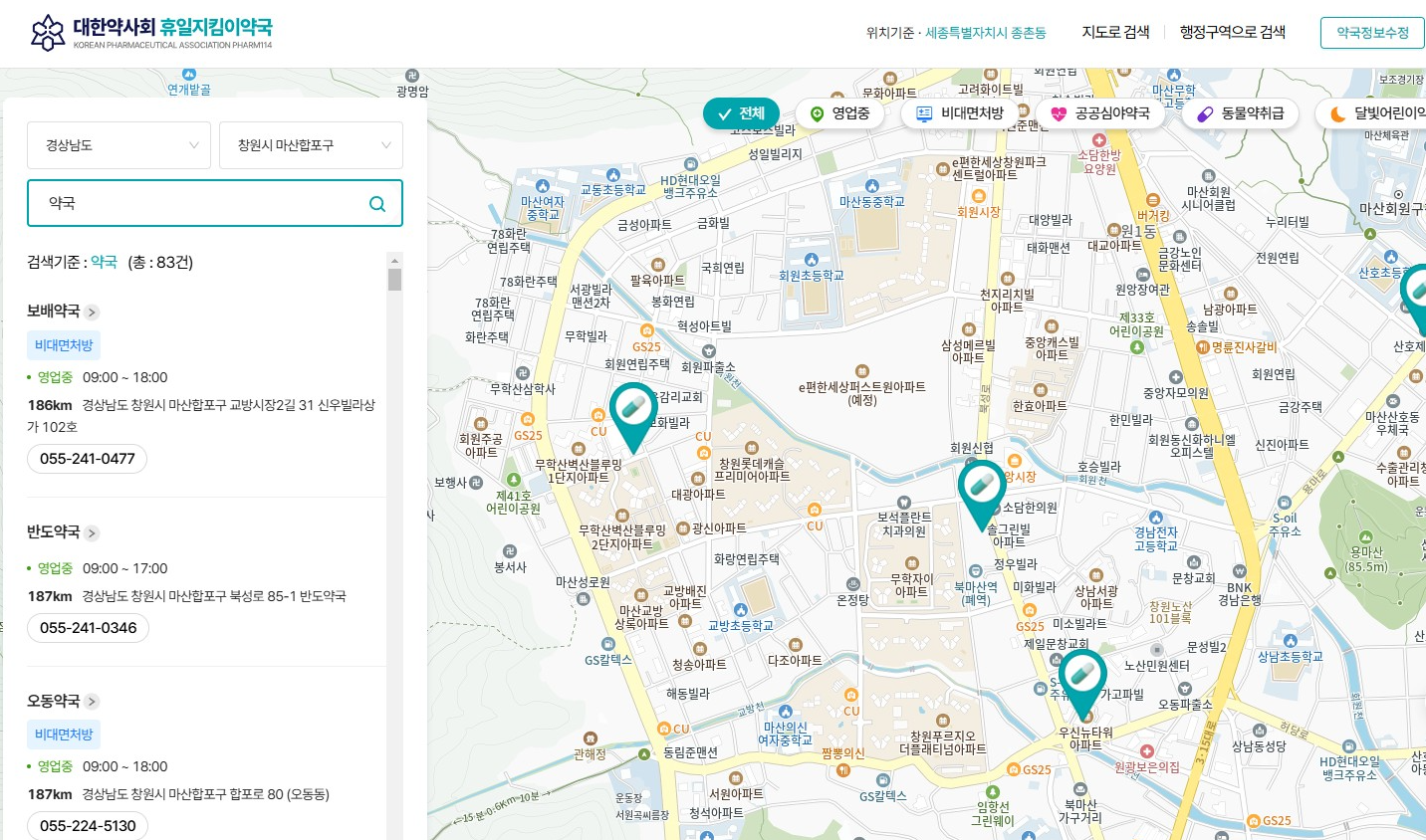Toggle the 달빛어린이 filter chip

click(x=1371, y=113)
